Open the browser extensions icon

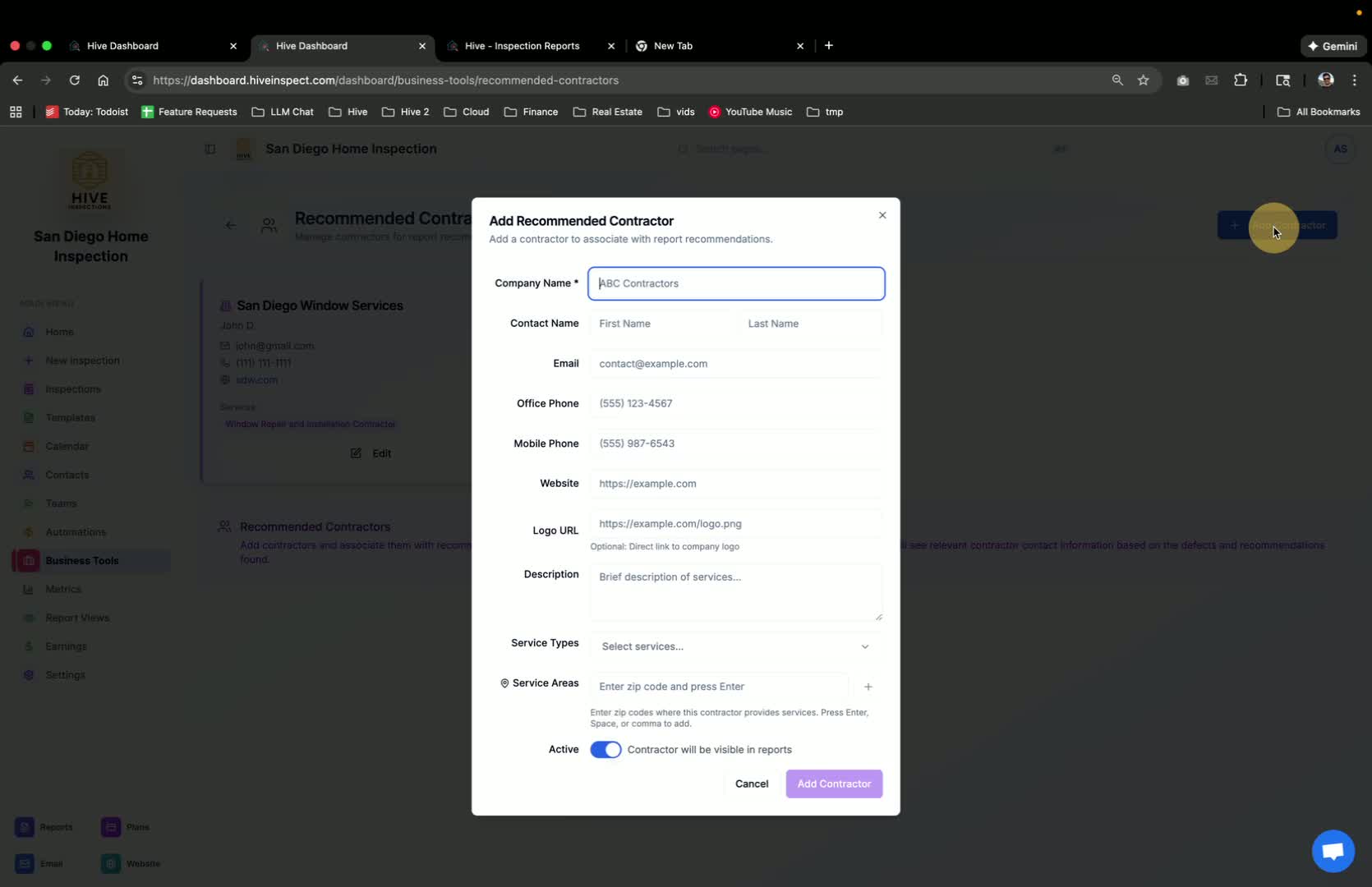1241,80
